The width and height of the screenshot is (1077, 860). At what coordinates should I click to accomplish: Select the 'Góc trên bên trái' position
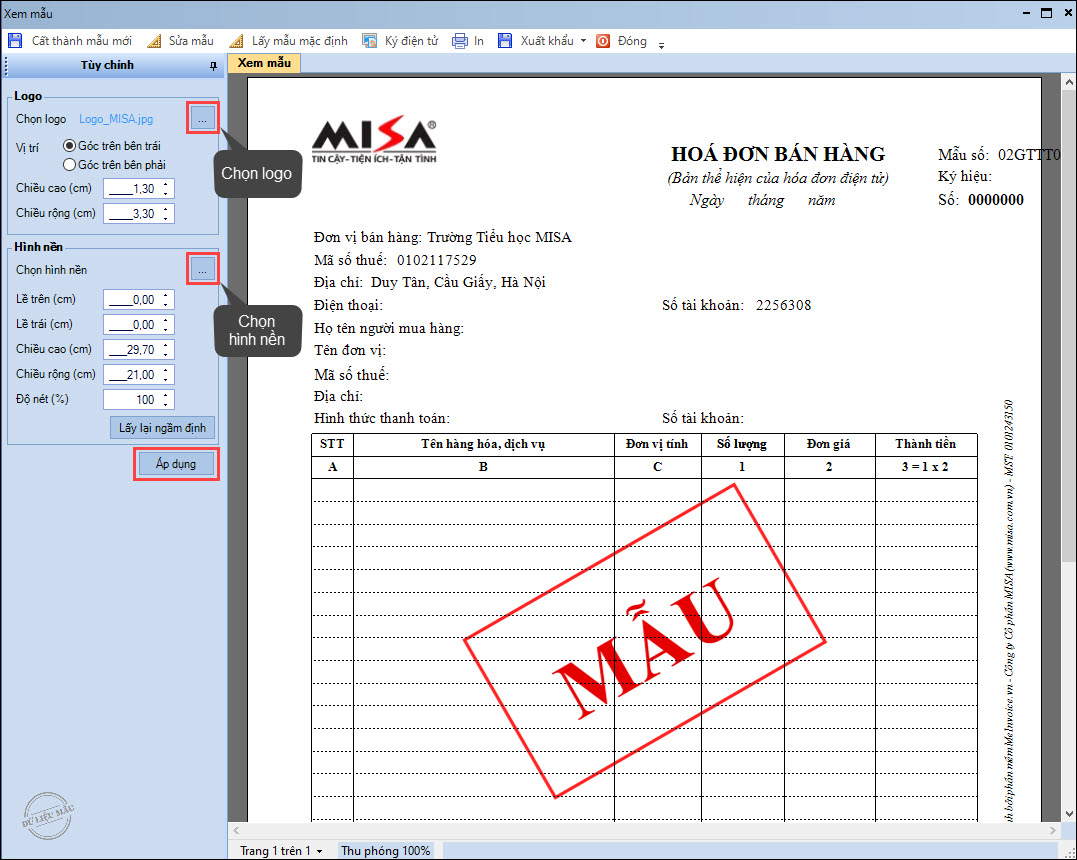112,146
